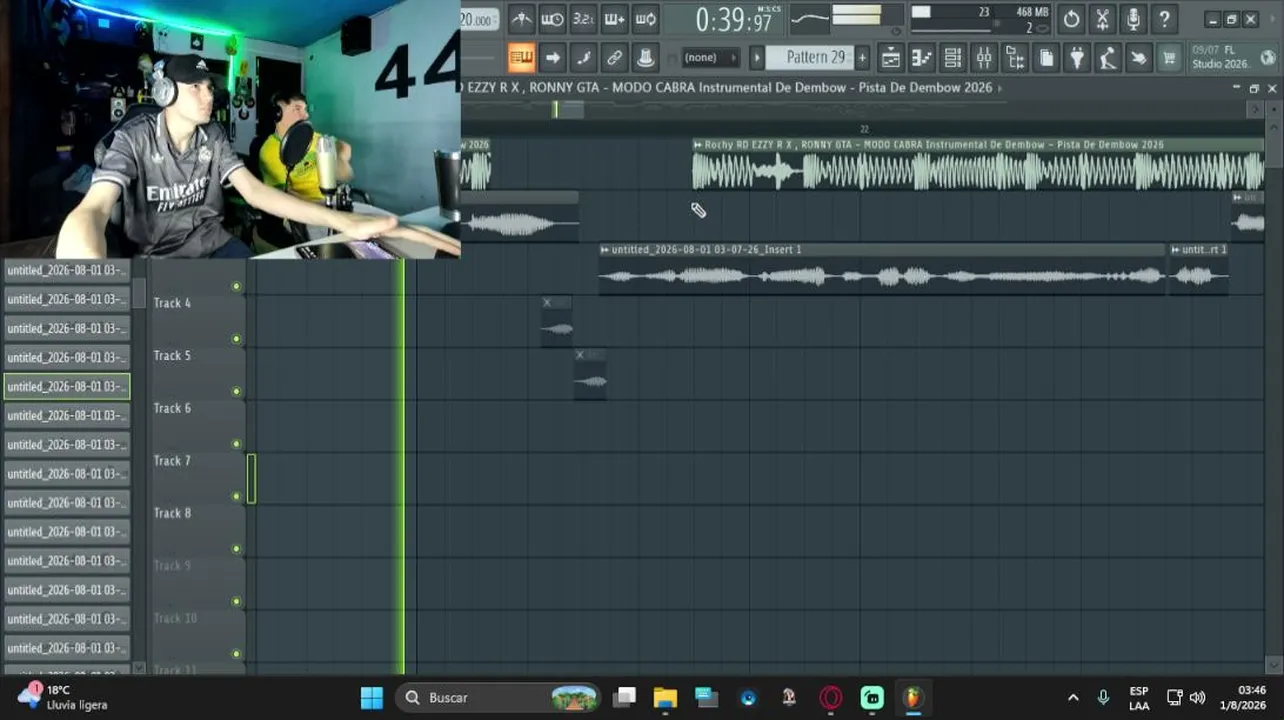
Task: Click the arrow left of Pattern 29
Action: (757, 58)
